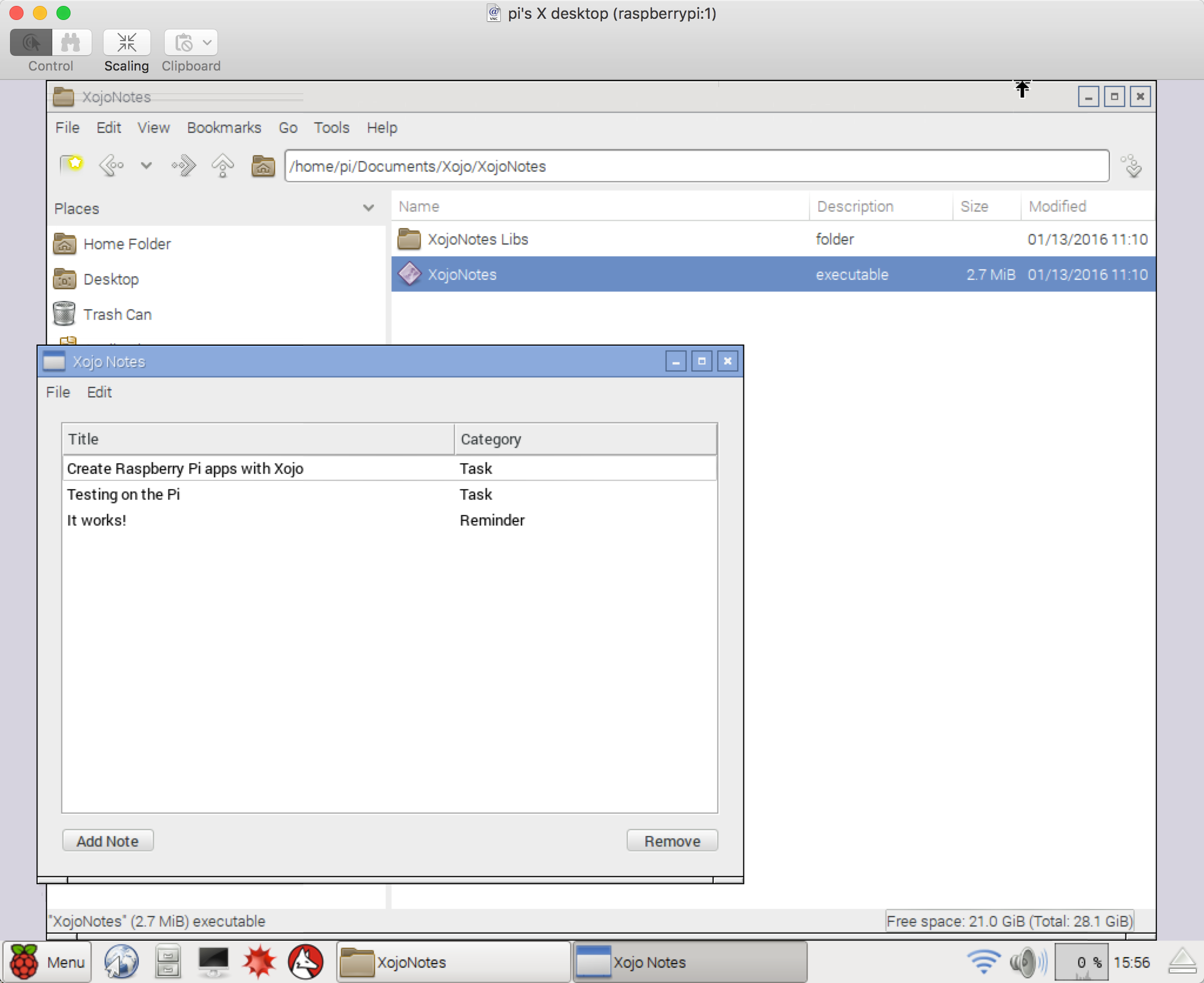Click the jump-to-path icon beside the address bar
The image size is (1204, 983).
(1131, 166)
